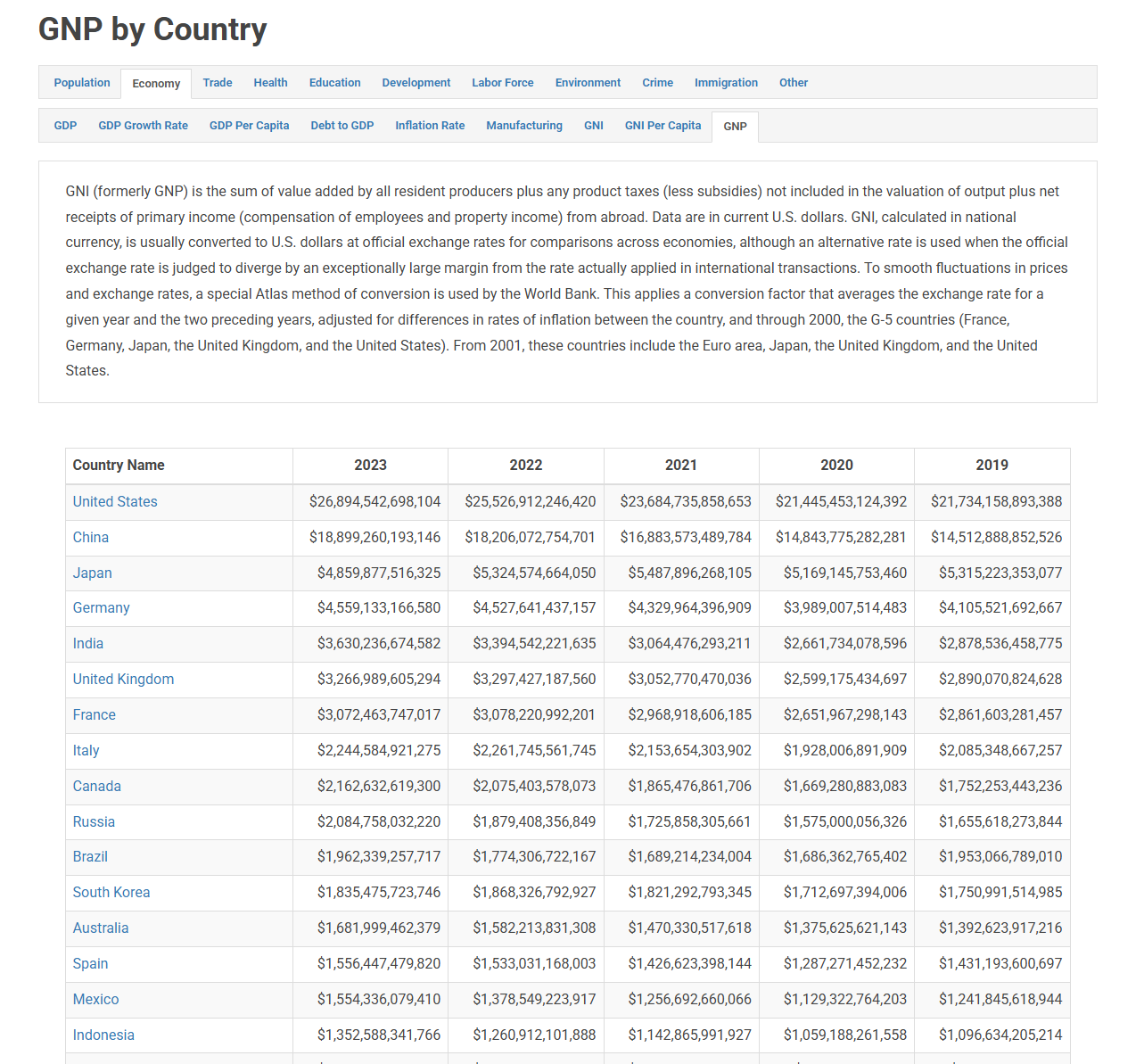This screenshot has width=1144, height=1064.
Task: Select the Economy tab
Action: [x=156, y=84]
